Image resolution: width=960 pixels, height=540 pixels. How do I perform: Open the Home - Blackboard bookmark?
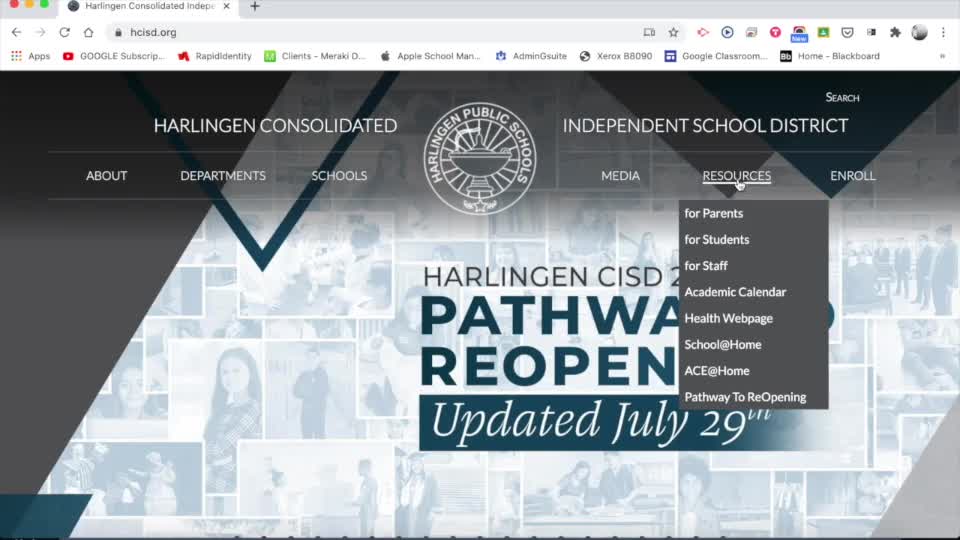tap(829, 56)
